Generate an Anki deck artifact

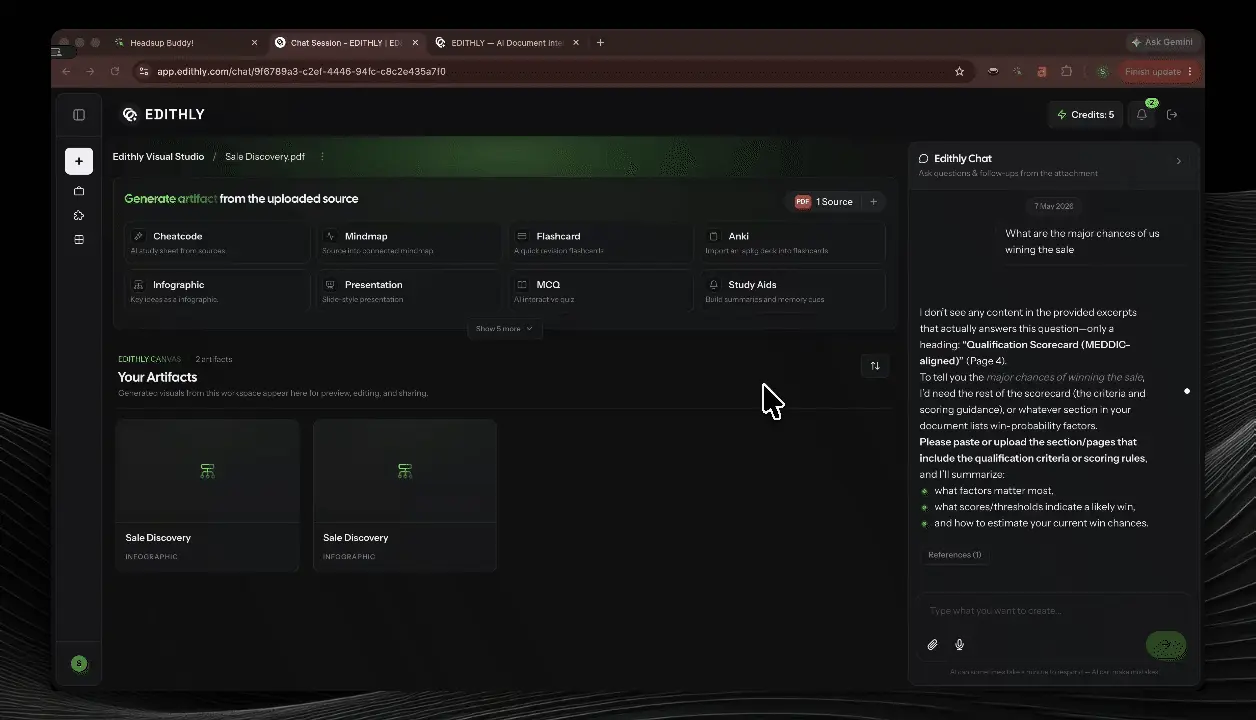point(792,243)
